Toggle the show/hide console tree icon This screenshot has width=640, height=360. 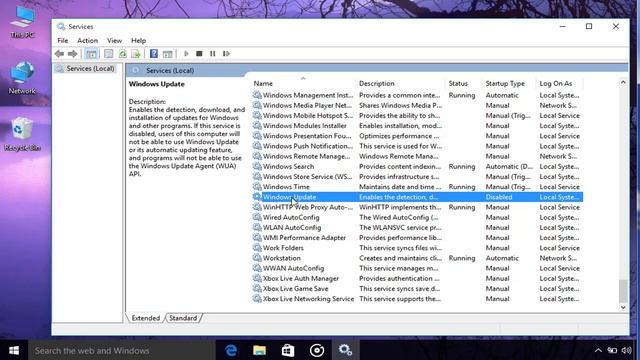[x=91, y=54]
